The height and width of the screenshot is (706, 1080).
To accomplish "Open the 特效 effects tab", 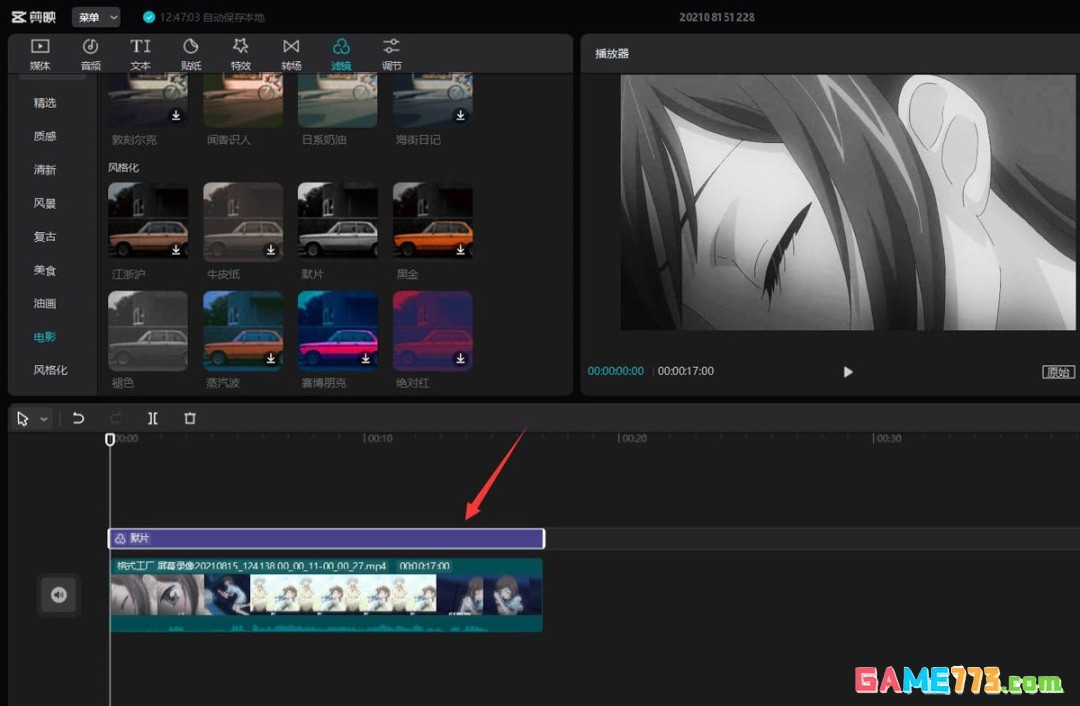I will (240, 54).
